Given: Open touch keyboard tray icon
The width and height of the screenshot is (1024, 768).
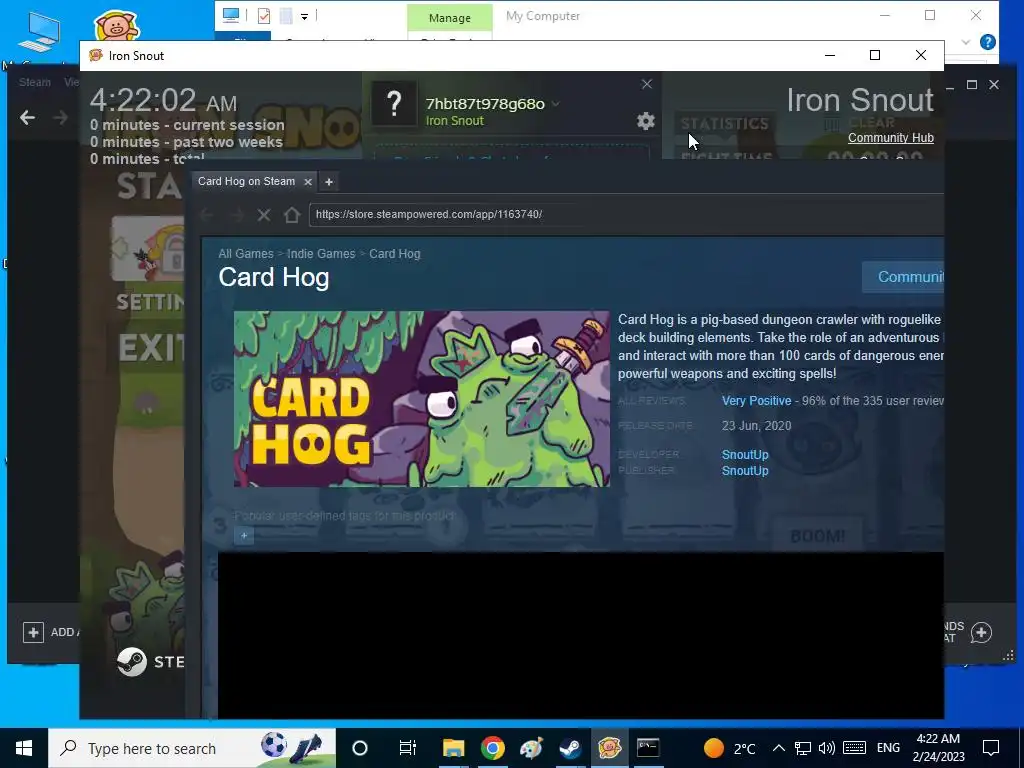Looking at the screenshot, I should [x=854, y=748].
